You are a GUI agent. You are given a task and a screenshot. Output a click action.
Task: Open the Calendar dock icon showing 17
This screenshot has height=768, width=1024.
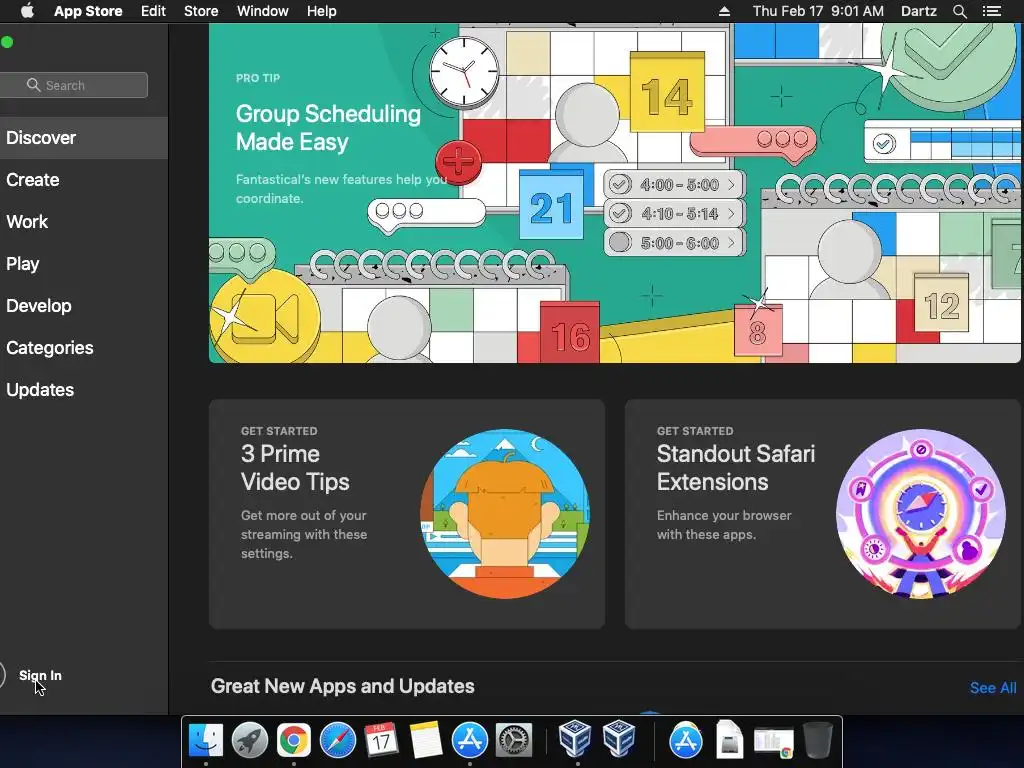(x=381, y=740)
